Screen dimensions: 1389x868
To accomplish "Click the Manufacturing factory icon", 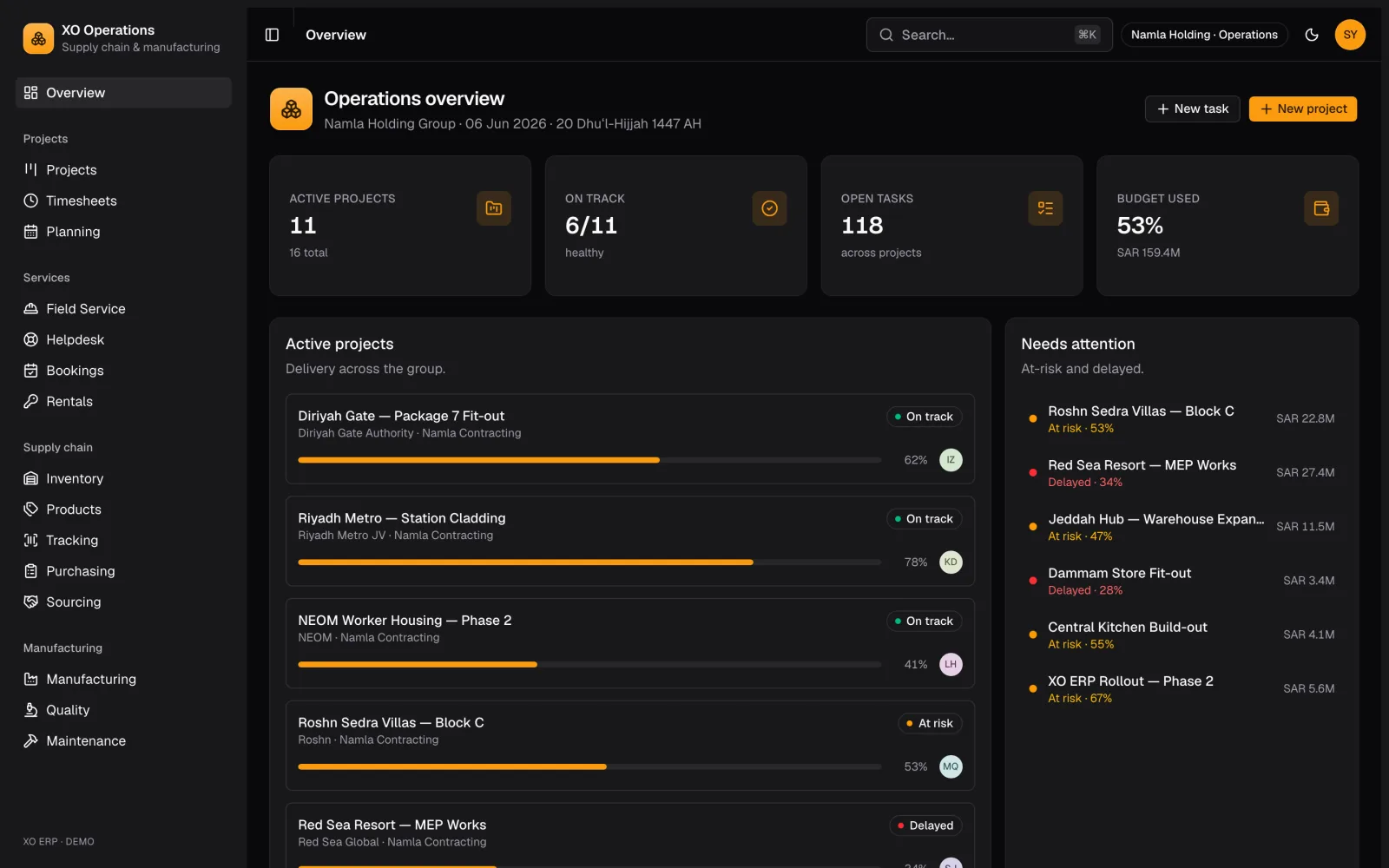I will [31, 679].
